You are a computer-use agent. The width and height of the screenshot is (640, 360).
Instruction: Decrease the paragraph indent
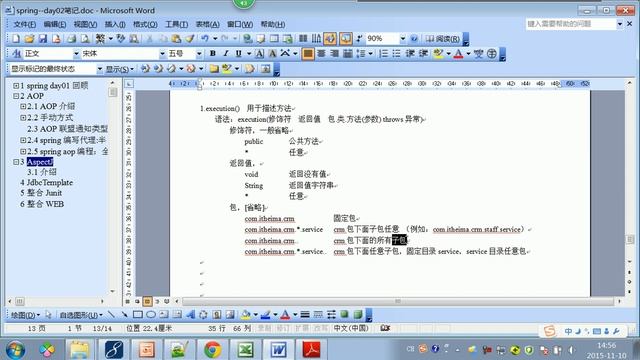pyautogui.click(x=410, y=53)
